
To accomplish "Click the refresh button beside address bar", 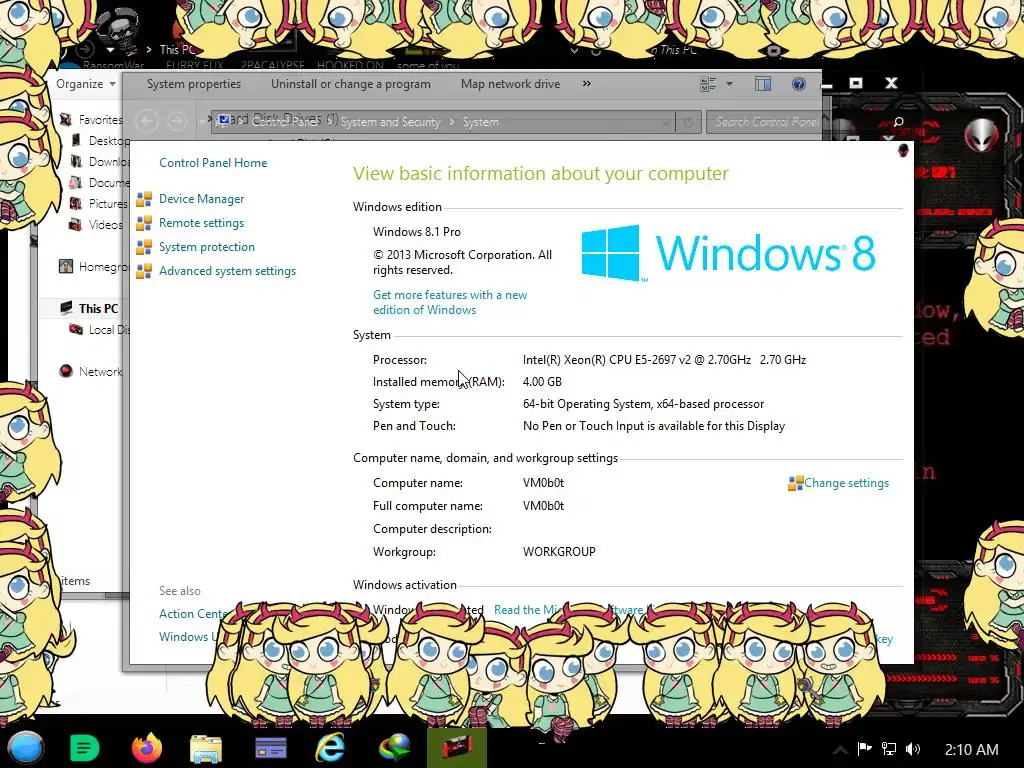I will click(x=688, y=122).
